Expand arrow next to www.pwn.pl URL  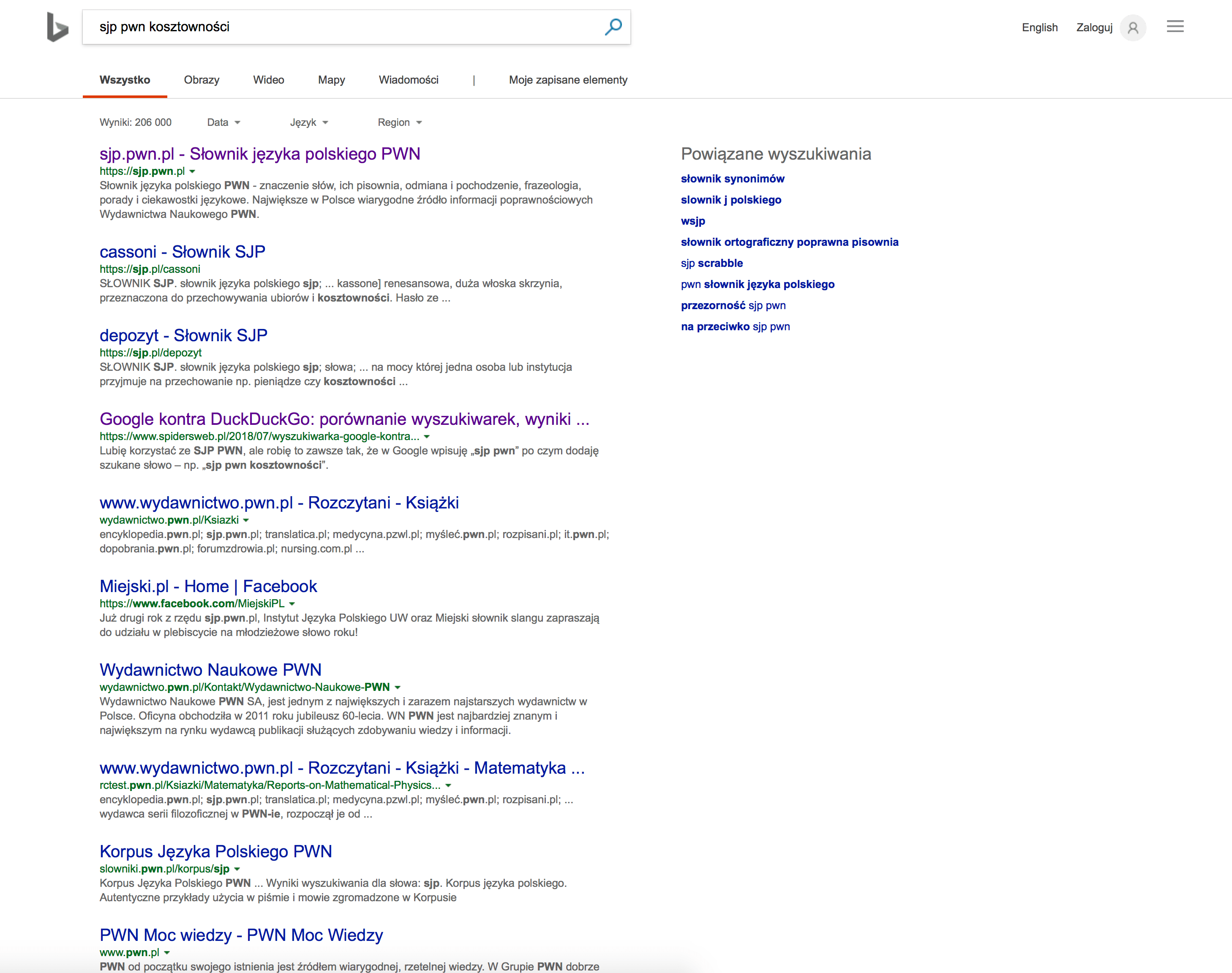click(167, 952)
